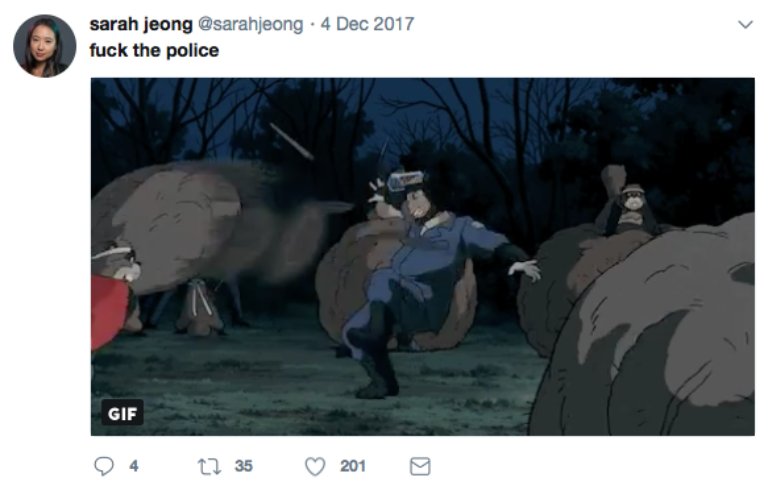
Task: Expand the tweet options chevron menu
Action: [x=744, y=24]
